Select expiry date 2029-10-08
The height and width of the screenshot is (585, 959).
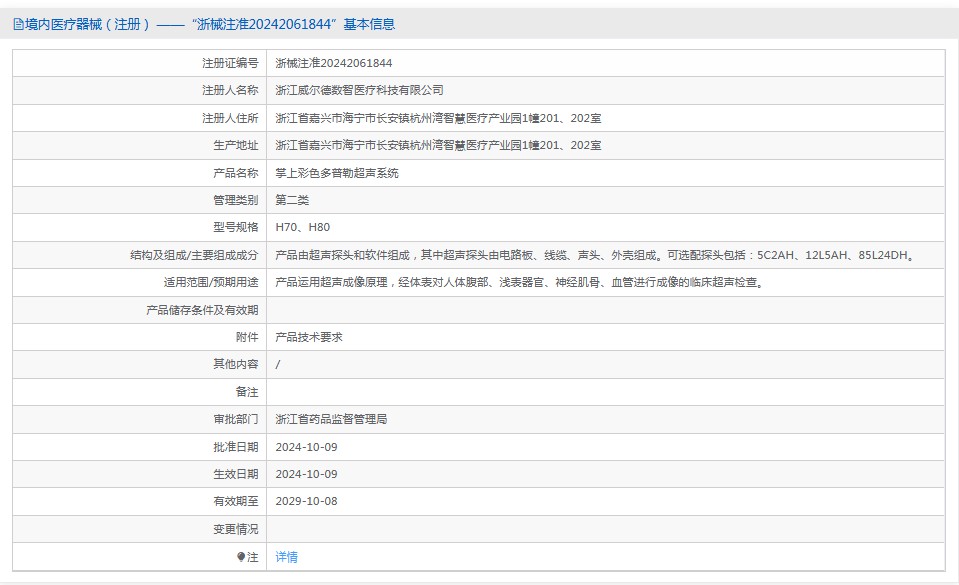(306, 501)
